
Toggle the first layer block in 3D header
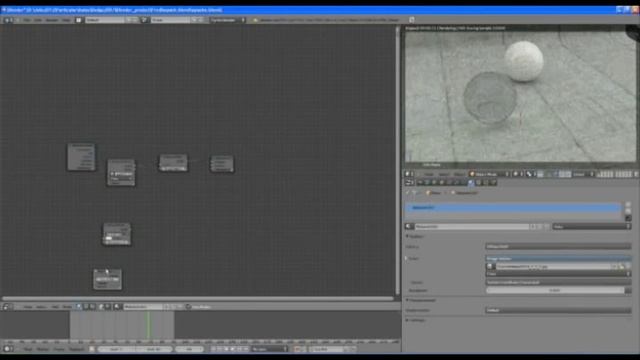pos(605,174)
